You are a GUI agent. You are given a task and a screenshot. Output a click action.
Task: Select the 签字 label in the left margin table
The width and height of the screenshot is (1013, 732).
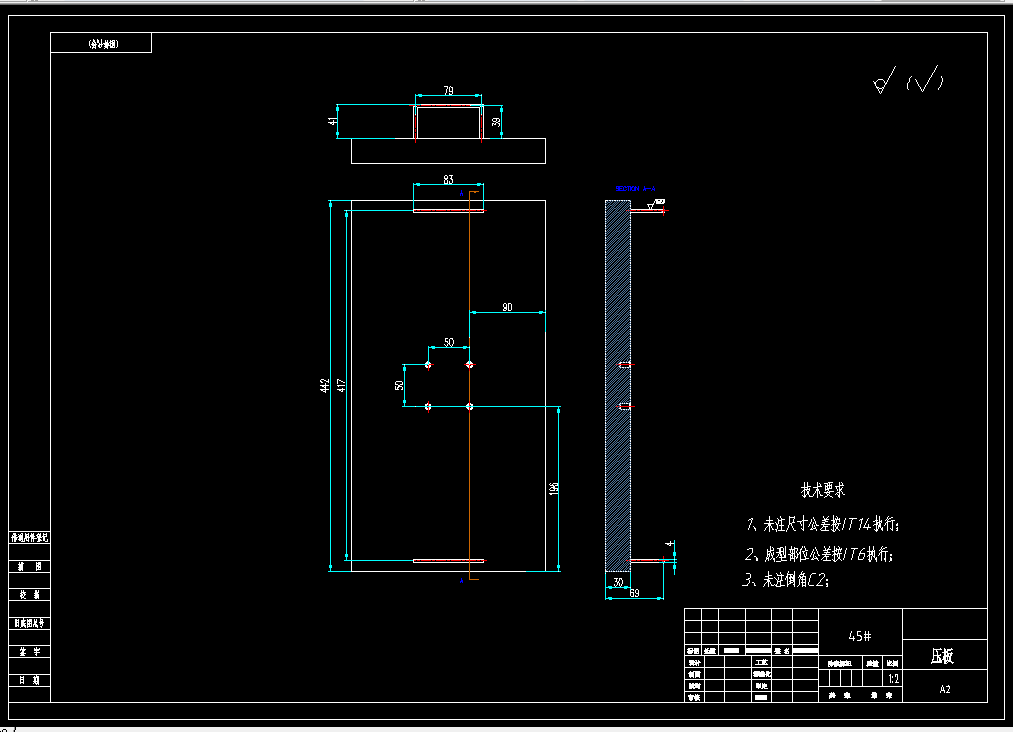(30, 652)
